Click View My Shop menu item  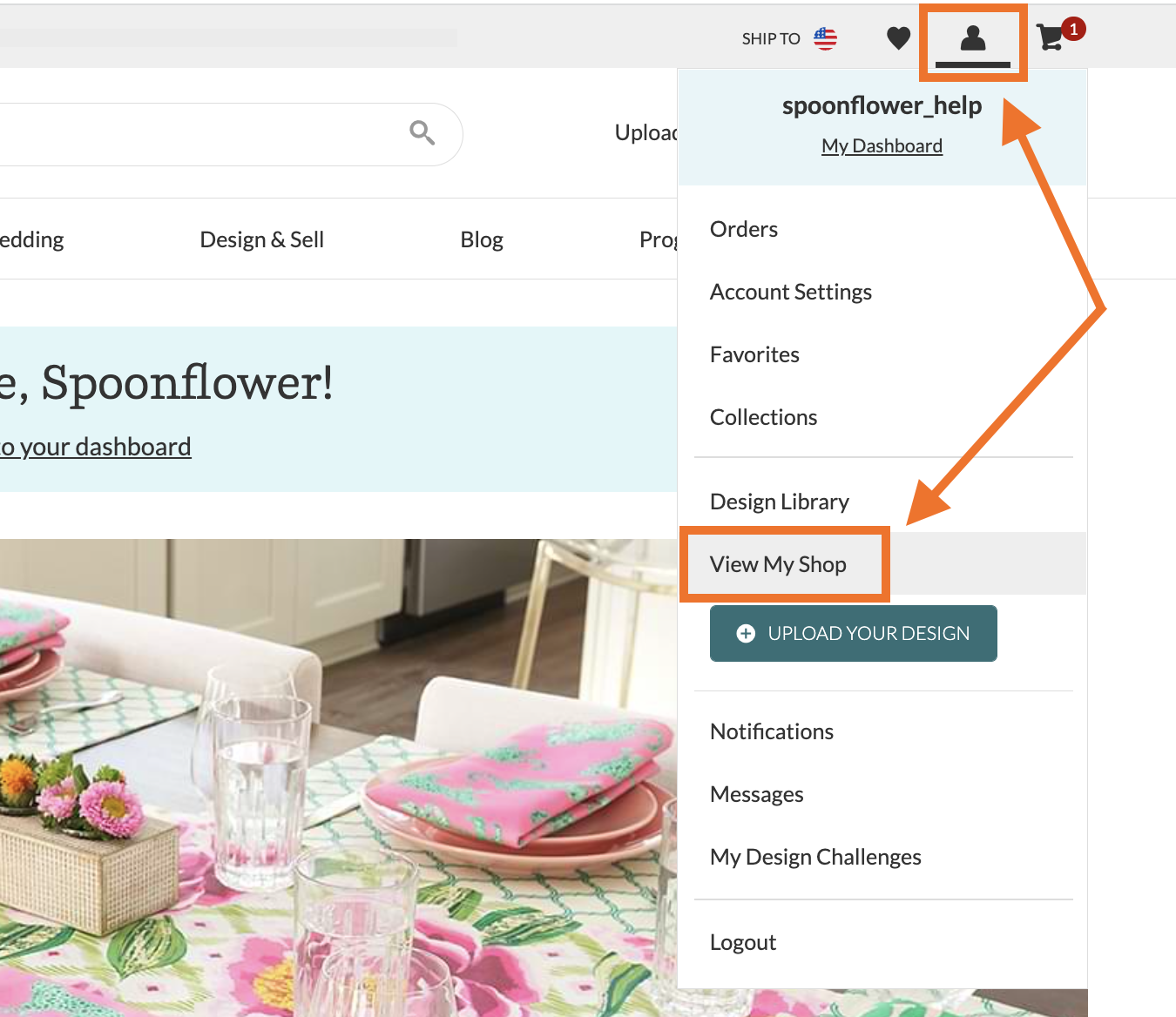click(778, 564)
